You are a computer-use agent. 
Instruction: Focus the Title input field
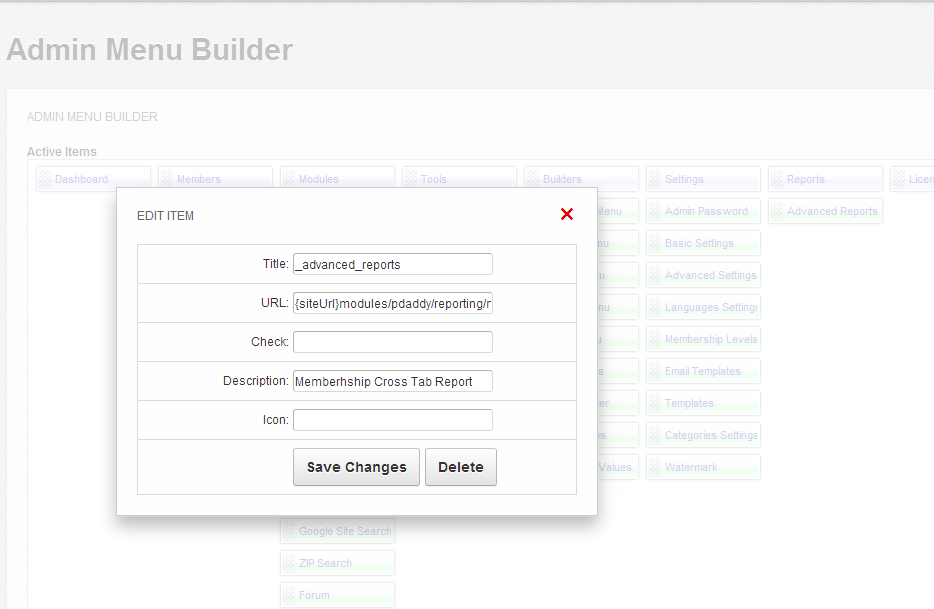(392, 264)
